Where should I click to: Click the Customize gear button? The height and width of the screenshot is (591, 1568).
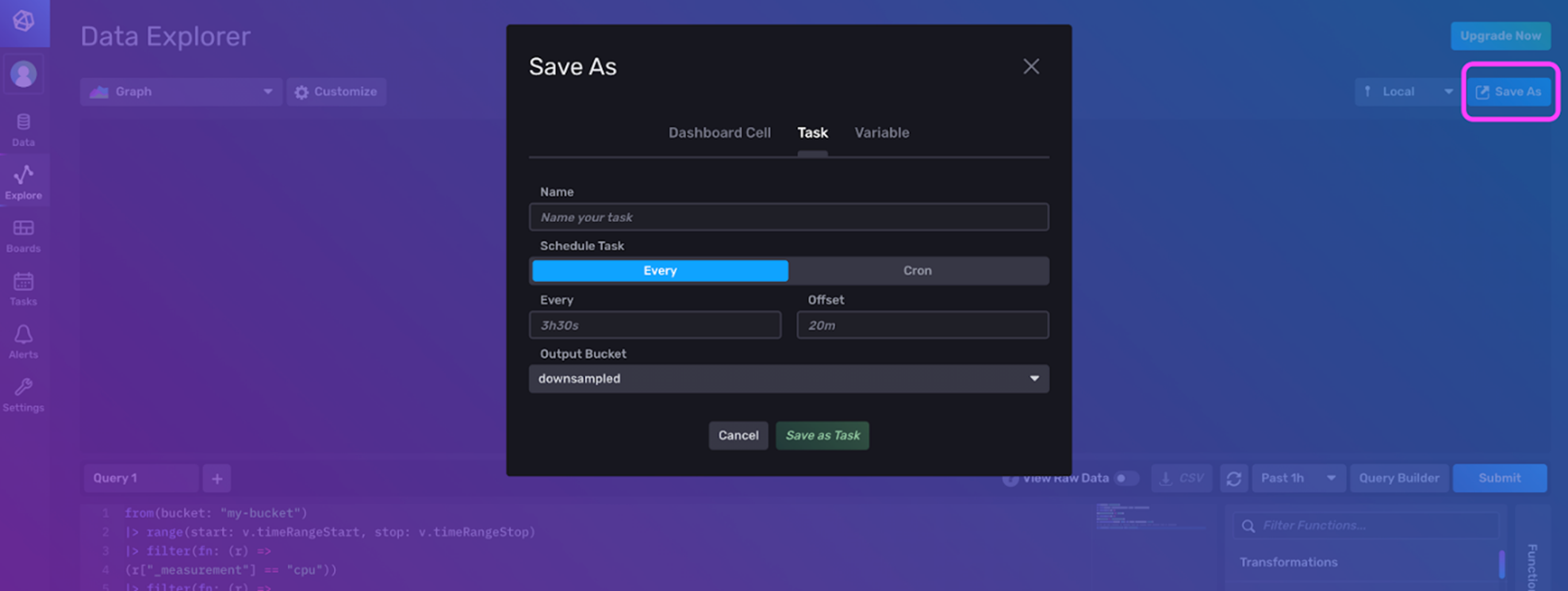[x=336, y=92]
